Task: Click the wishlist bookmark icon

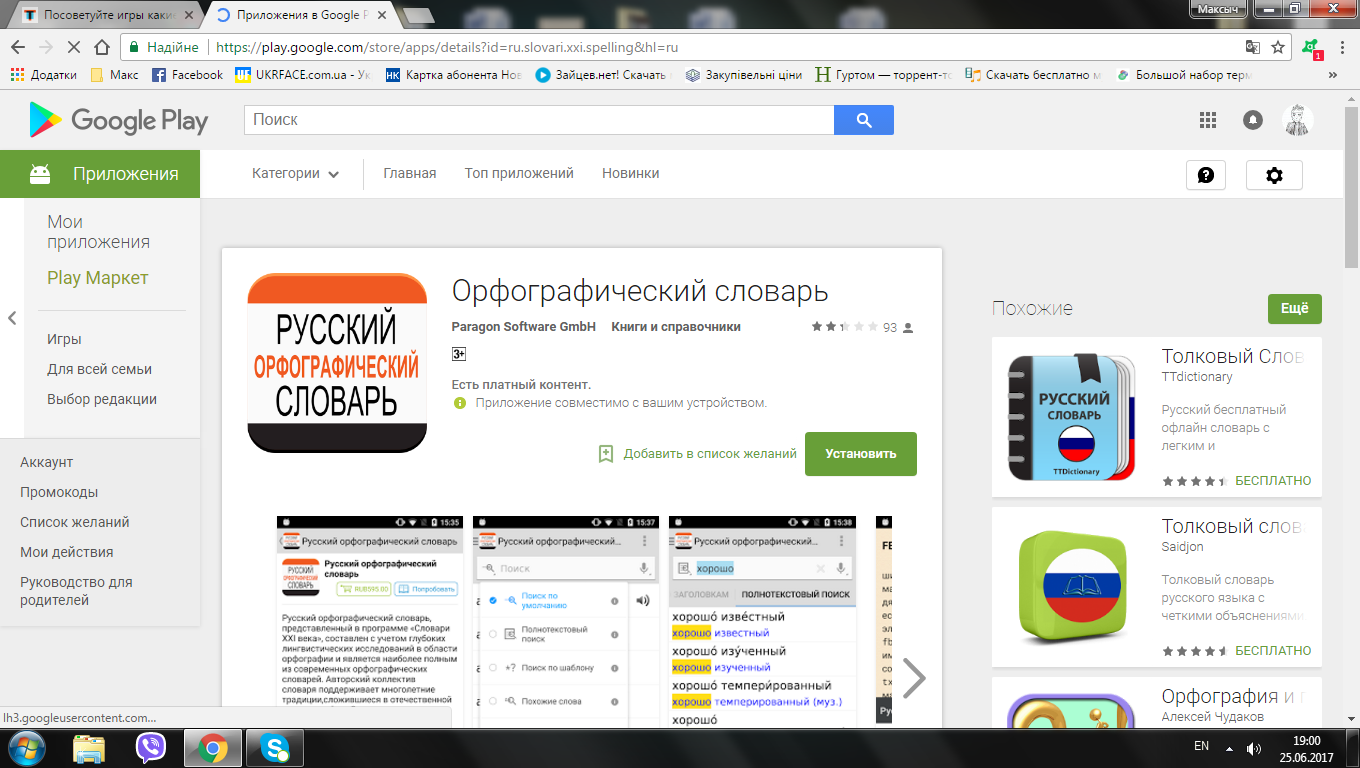Action: tap(605, 454)
